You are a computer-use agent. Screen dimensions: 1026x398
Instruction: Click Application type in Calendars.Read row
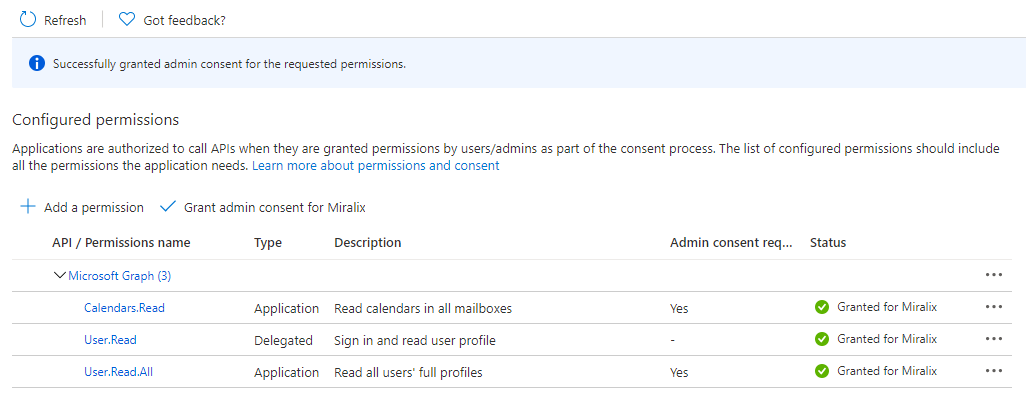pyautogui.click(x=287, y=308)
